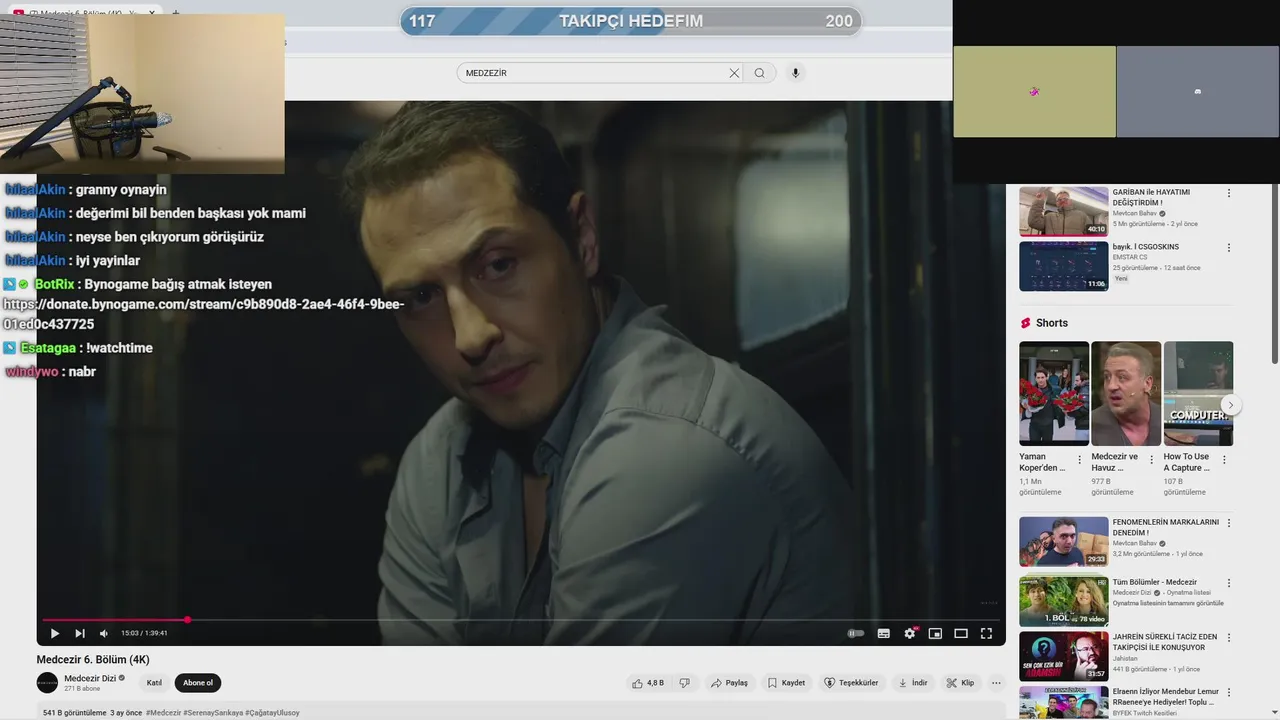Open bayık. l CSGOSKINS video thumbnail
The width and height of the screenshot is (1280, 720).
coord(1064,266)
